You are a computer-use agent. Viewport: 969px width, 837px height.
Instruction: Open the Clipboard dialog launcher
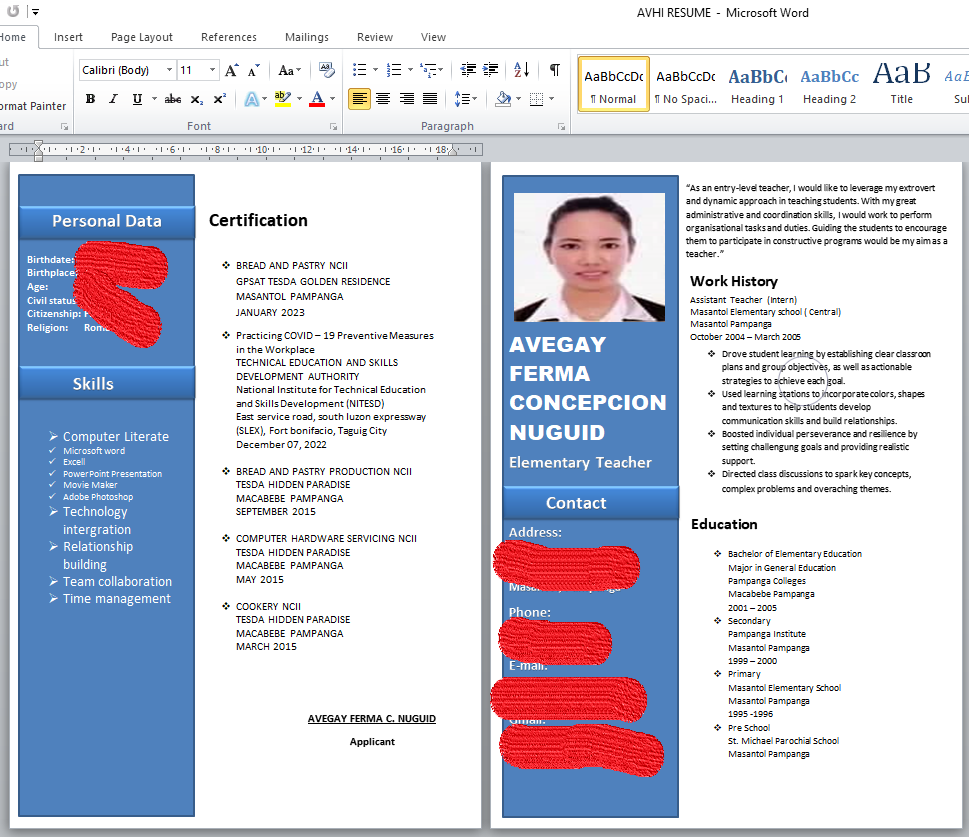point(64,127)
